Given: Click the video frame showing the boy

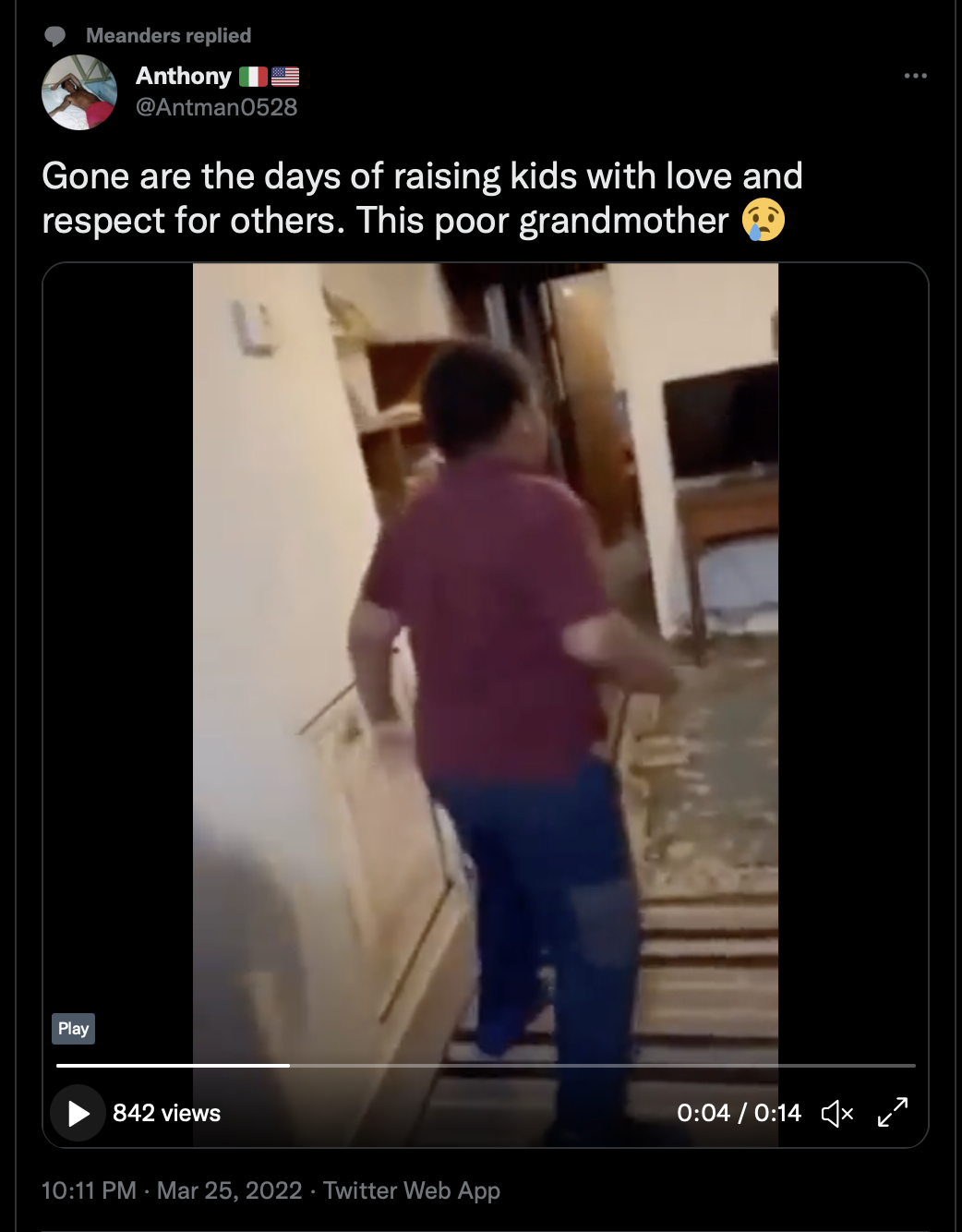Looking at the screenshot, I should click(x=486, y=646).
